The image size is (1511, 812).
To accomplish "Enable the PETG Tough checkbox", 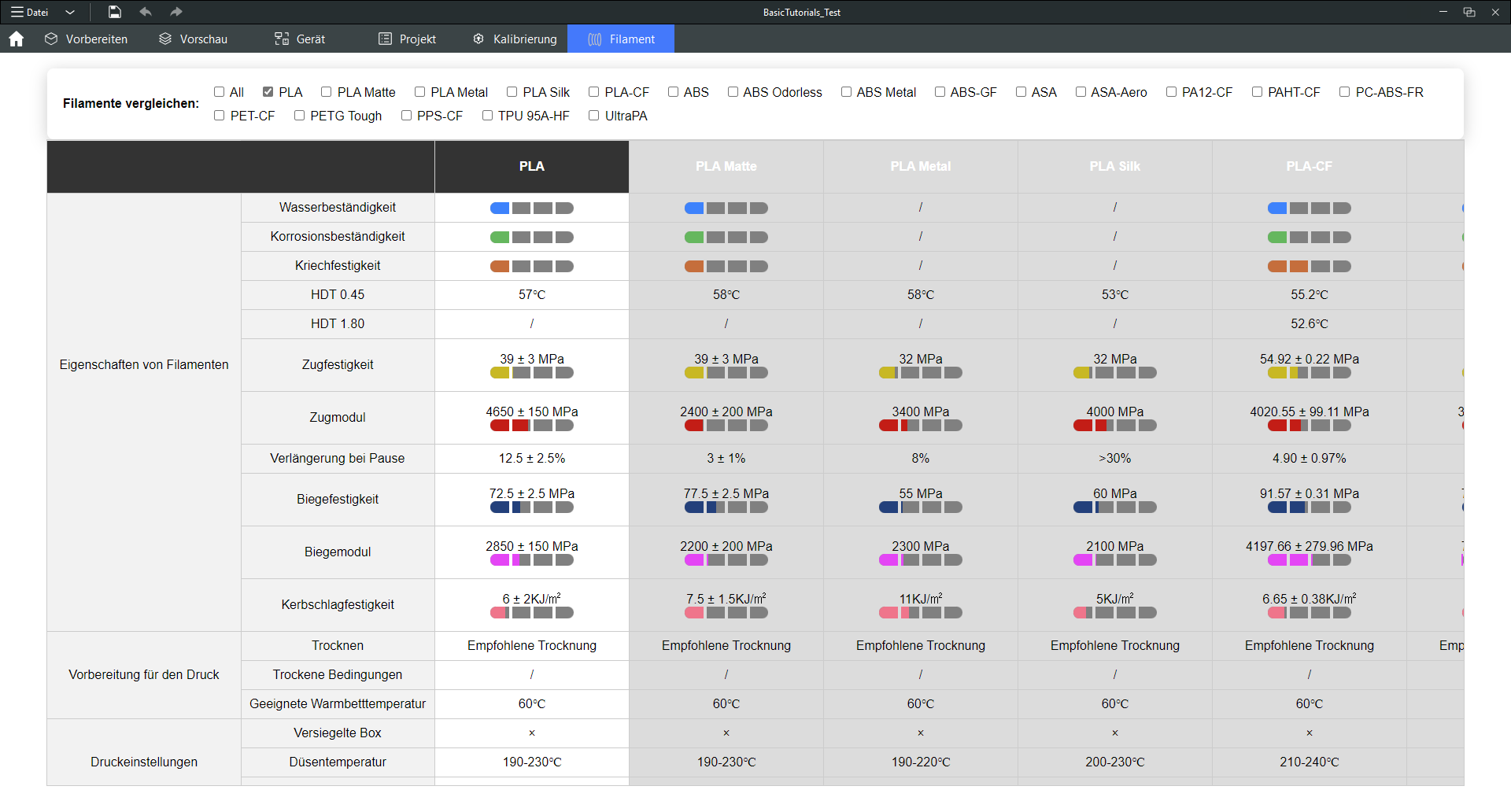I will tap(299, 116).
